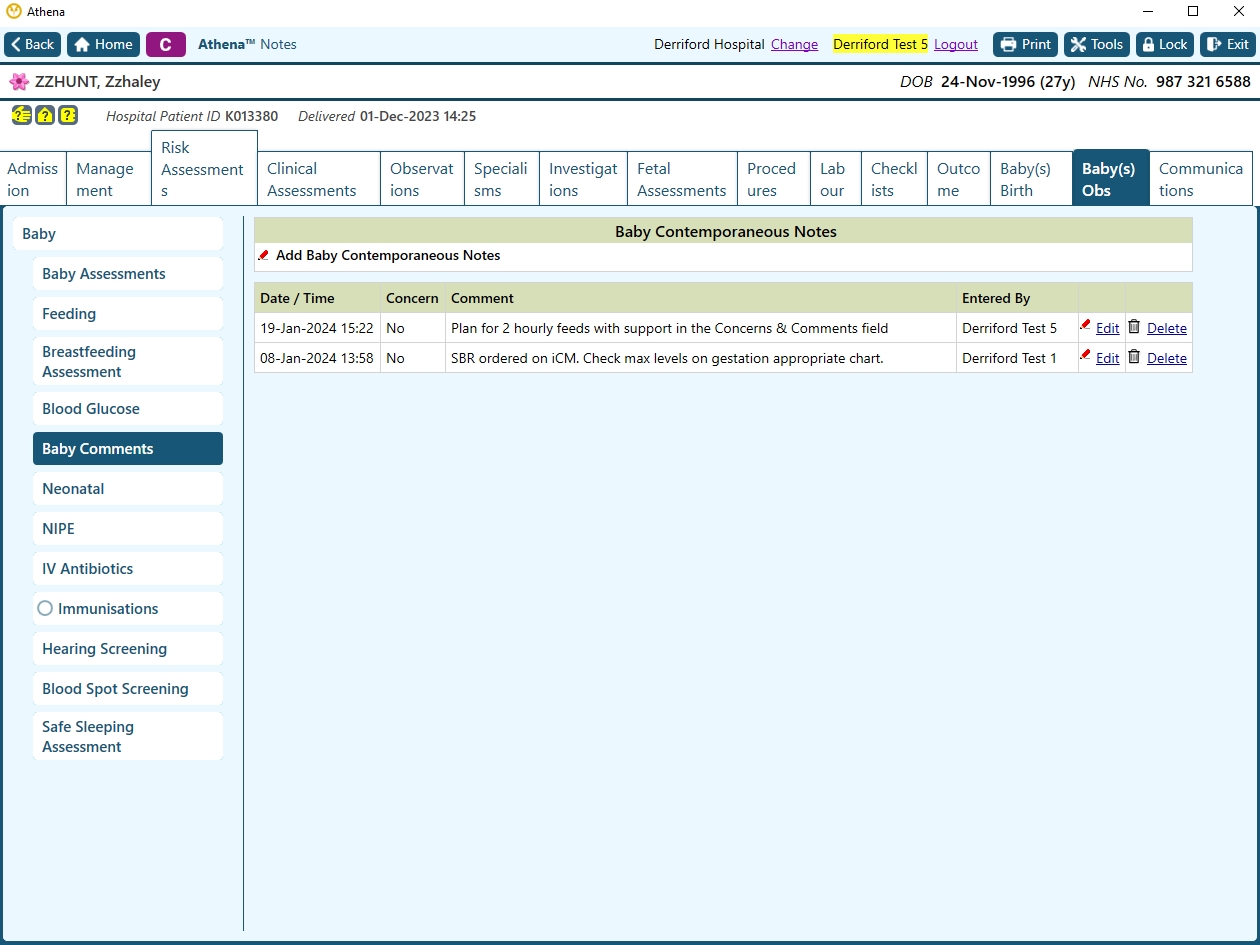The width and height of the screenshot is (1260, 945).
Task: Edit the 19-Jan-2024 15:22 note
Action: click(x=1107, y=328)
